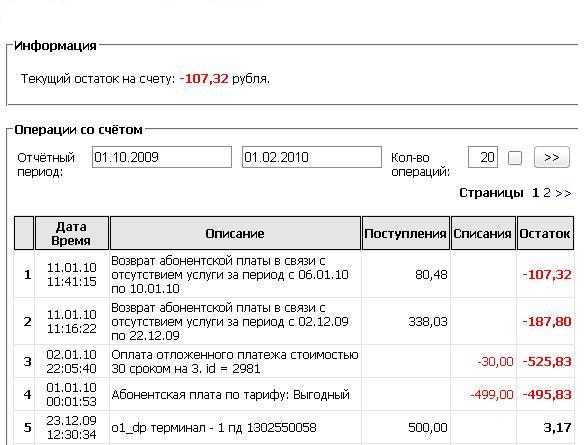Click incoming amount 500,00
Viewport: 584px width, 445px height.
pyautogui.click(x=428, y=427)
